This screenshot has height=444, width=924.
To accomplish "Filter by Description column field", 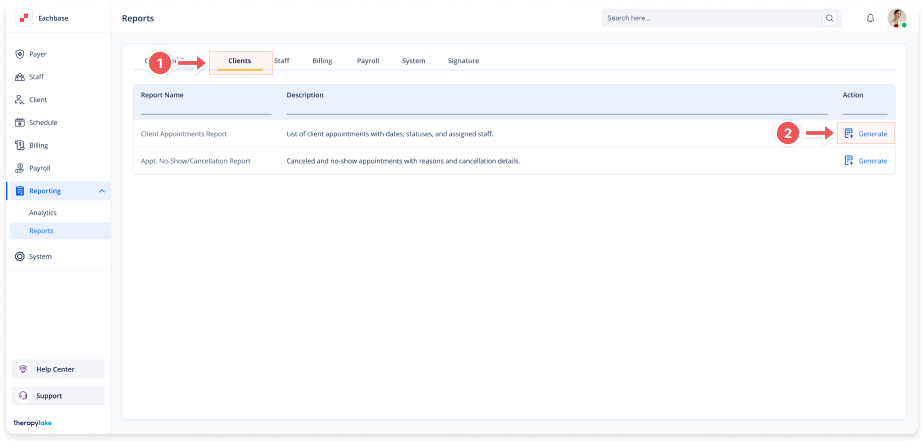I will tap(557, 108).
